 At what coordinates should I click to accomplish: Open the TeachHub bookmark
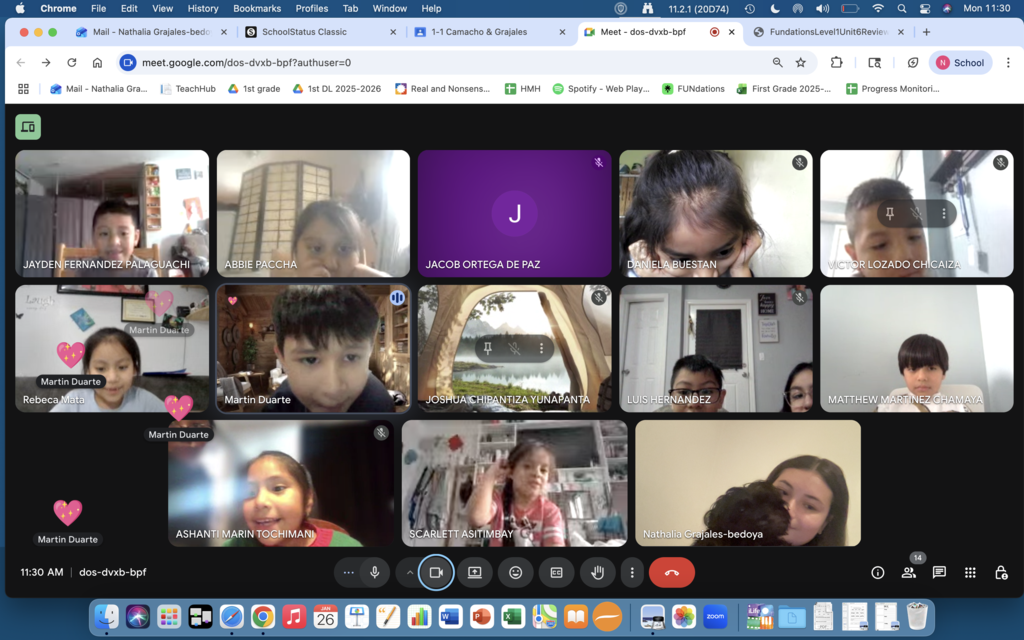[189, 89]
